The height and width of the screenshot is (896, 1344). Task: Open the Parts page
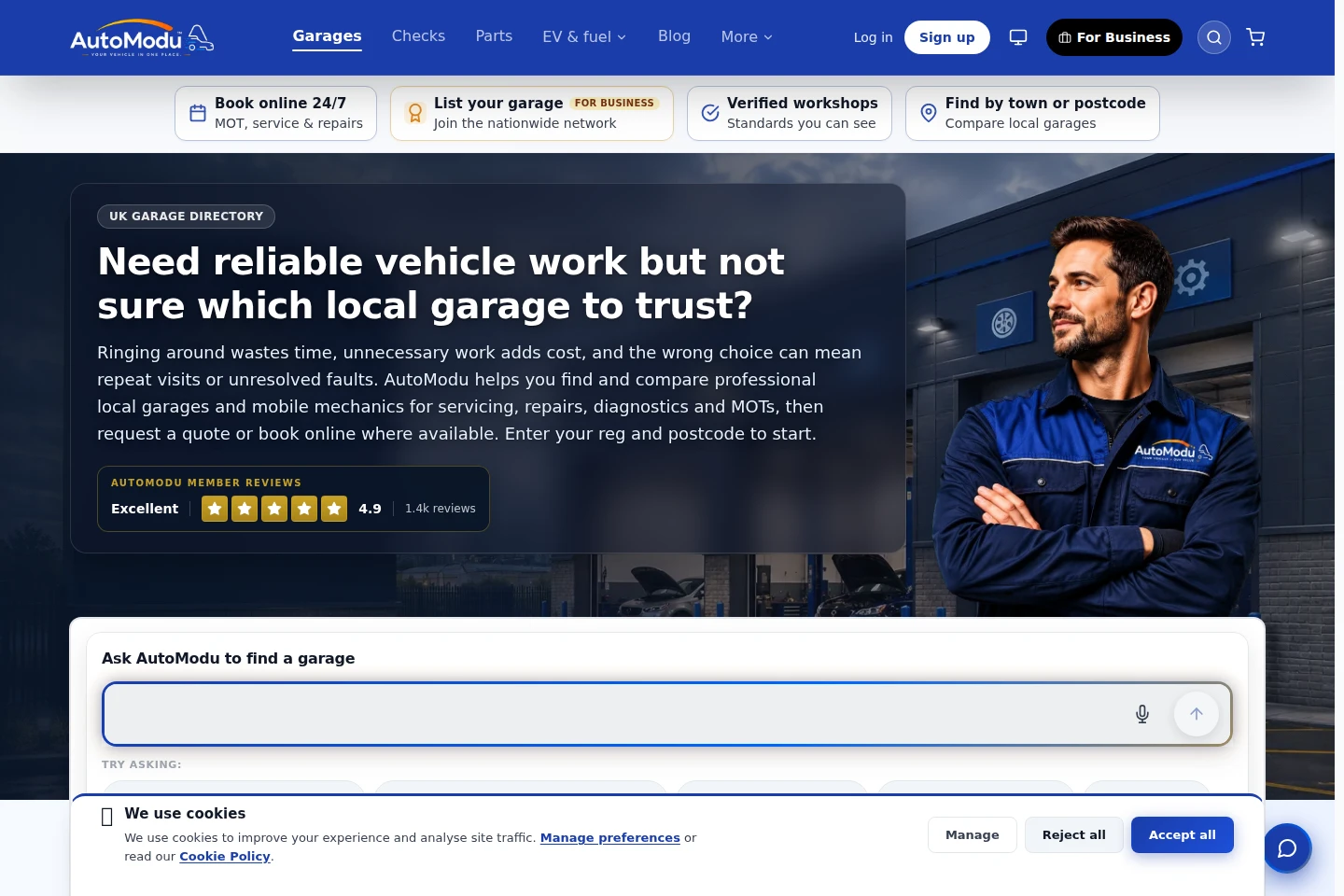click(x=494, y=36)
